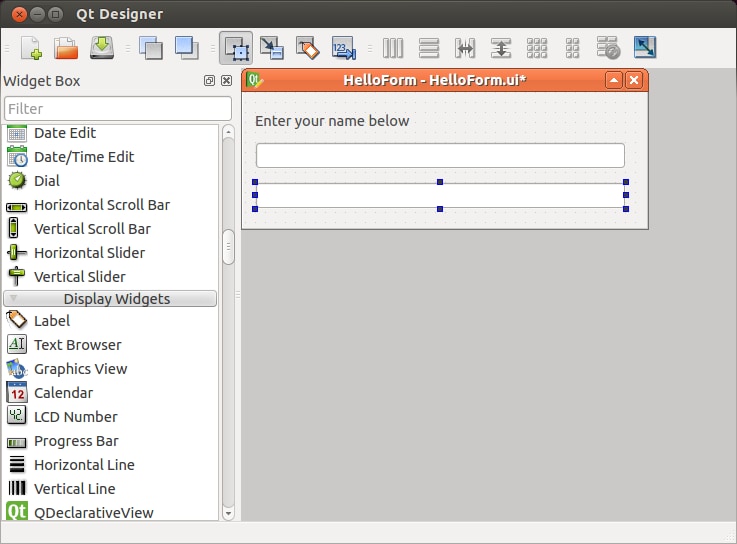Click the selected second line edit
737x544 pixels.
[x=440, y=195]
